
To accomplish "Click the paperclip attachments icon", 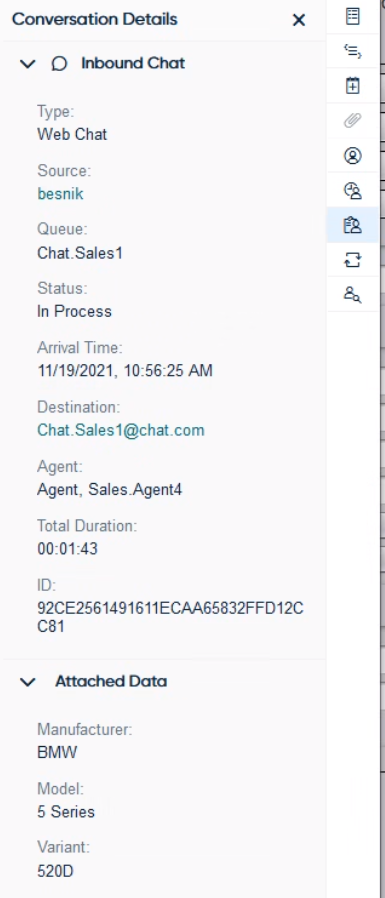I will [x=353, y=121].
